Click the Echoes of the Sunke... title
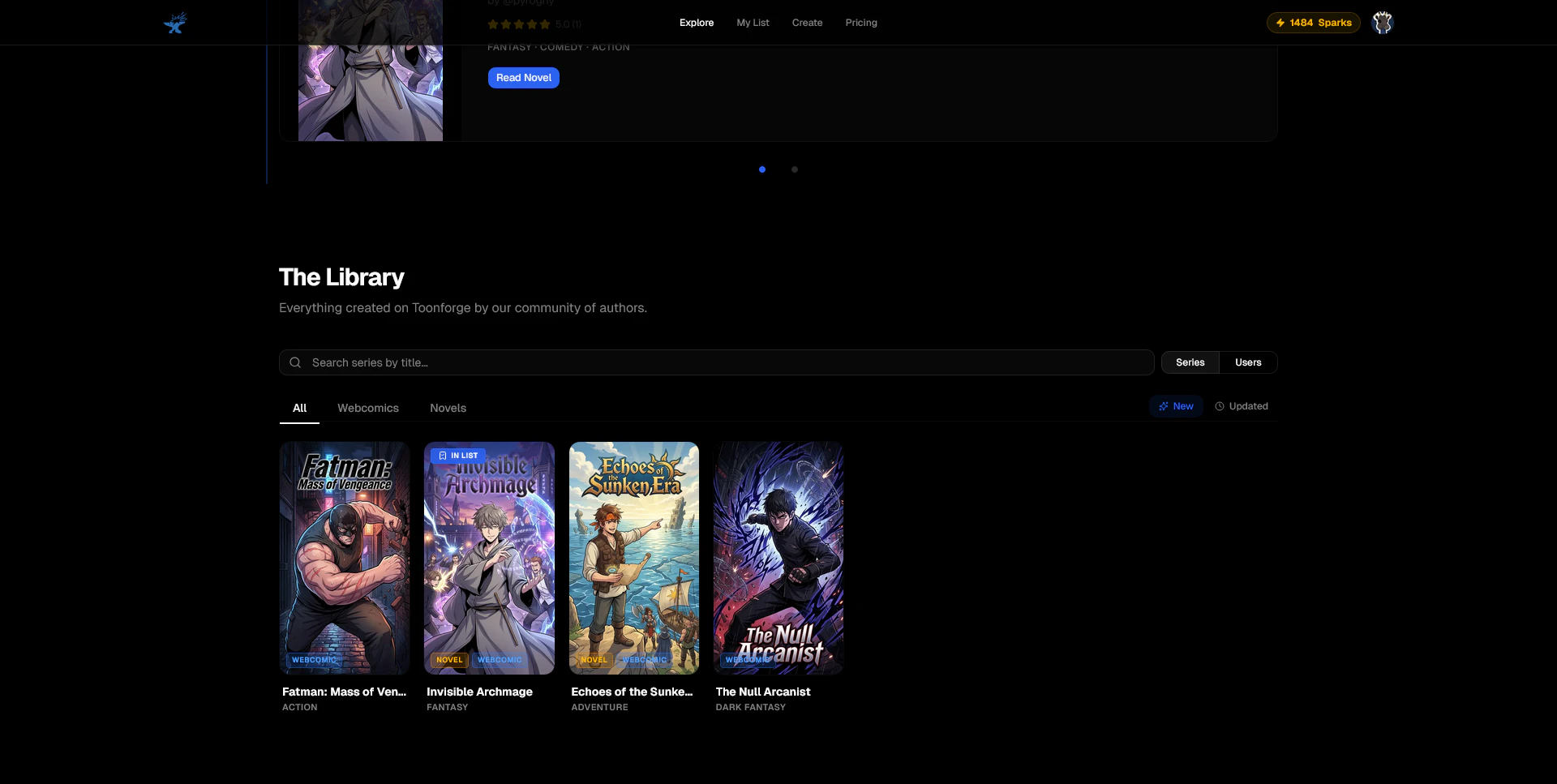 pyautogui.click(x=632, y=692)
